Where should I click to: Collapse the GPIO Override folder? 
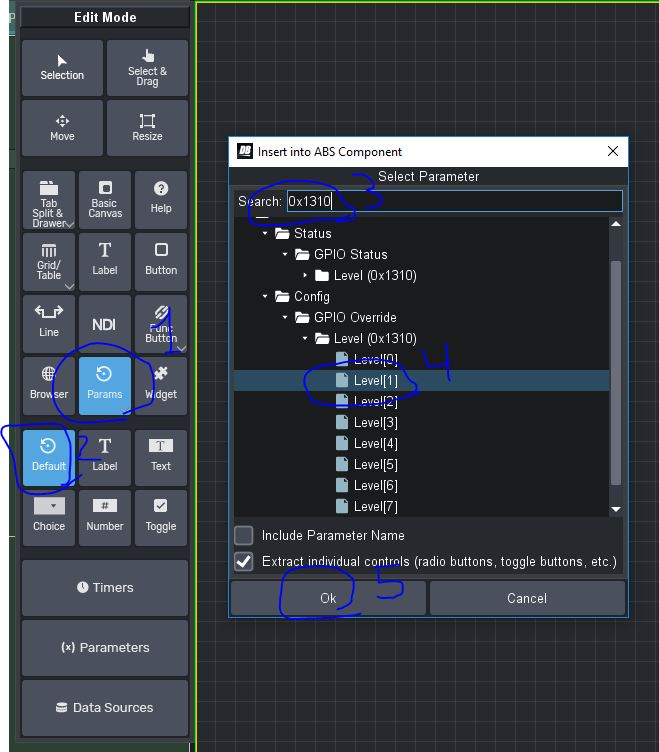[x=285, y=317]
